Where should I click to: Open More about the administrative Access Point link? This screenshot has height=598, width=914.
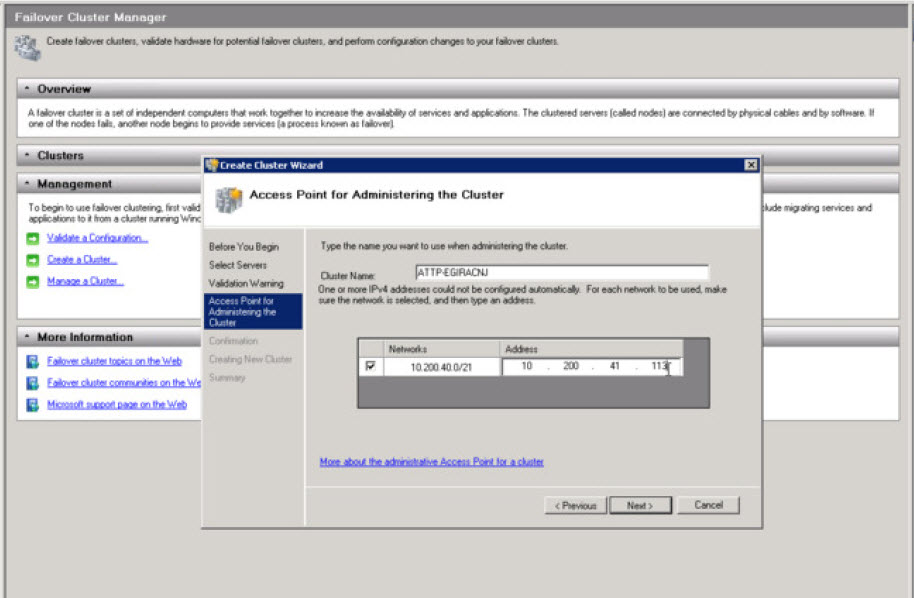coord(431,462)
